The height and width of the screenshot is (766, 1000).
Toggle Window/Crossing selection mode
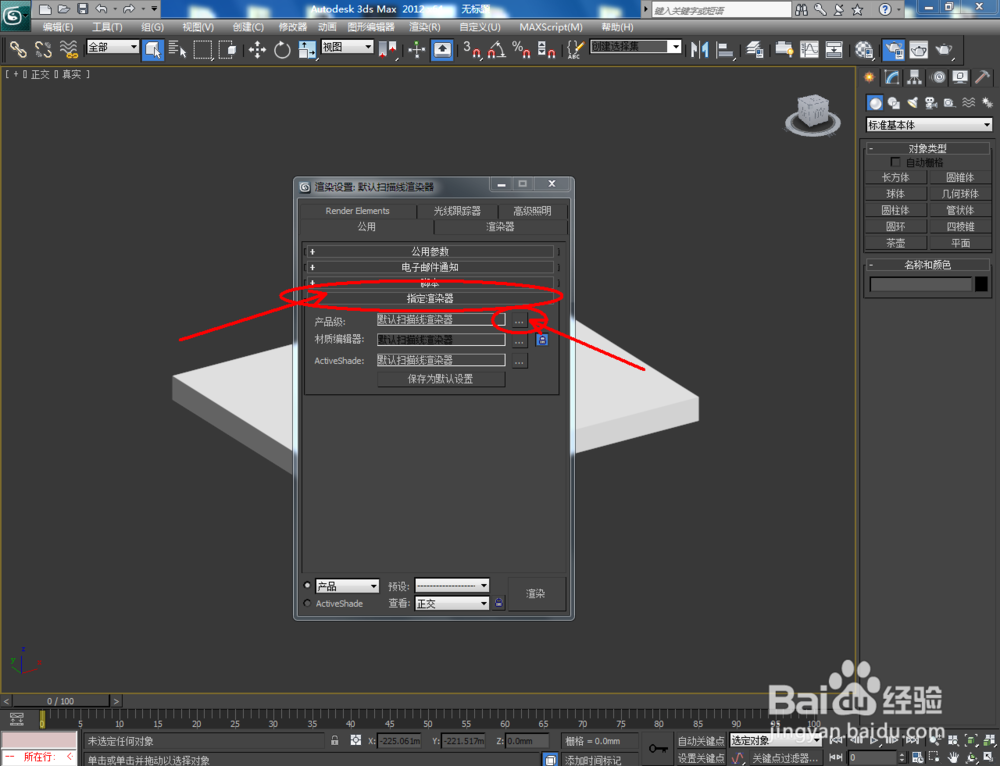click(x=228, y=49)
